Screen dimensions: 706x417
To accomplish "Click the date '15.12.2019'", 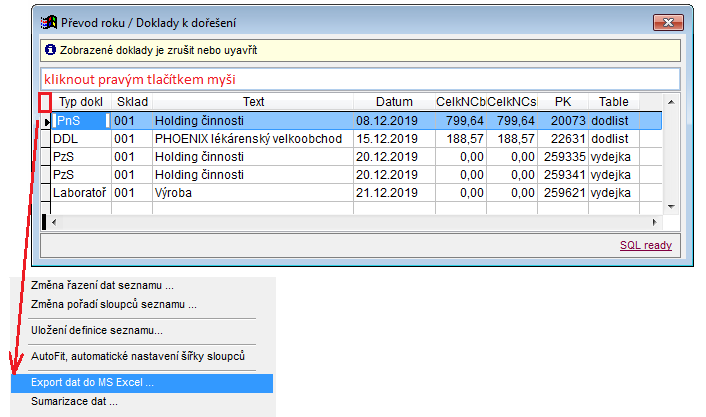I will coord(387,139).
